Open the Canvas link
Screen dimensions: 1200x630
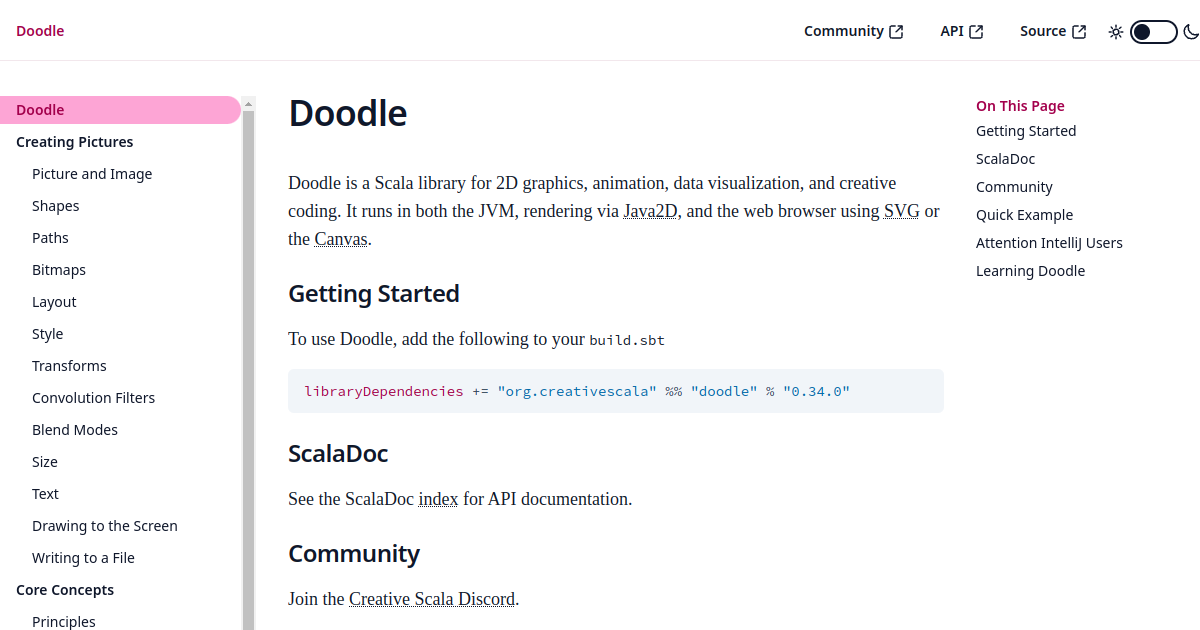pyautogui.click(x=341, y=239)
